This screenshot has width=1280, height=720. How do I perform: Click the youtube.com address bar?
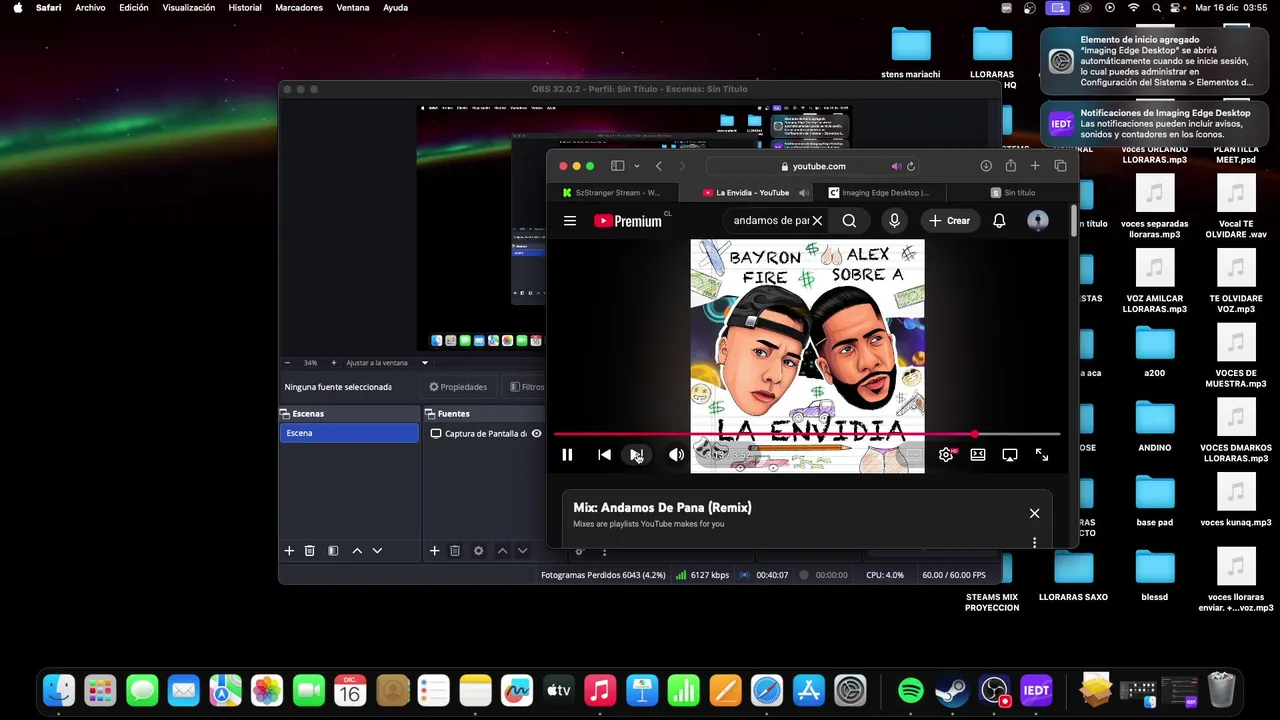(815, 166)
